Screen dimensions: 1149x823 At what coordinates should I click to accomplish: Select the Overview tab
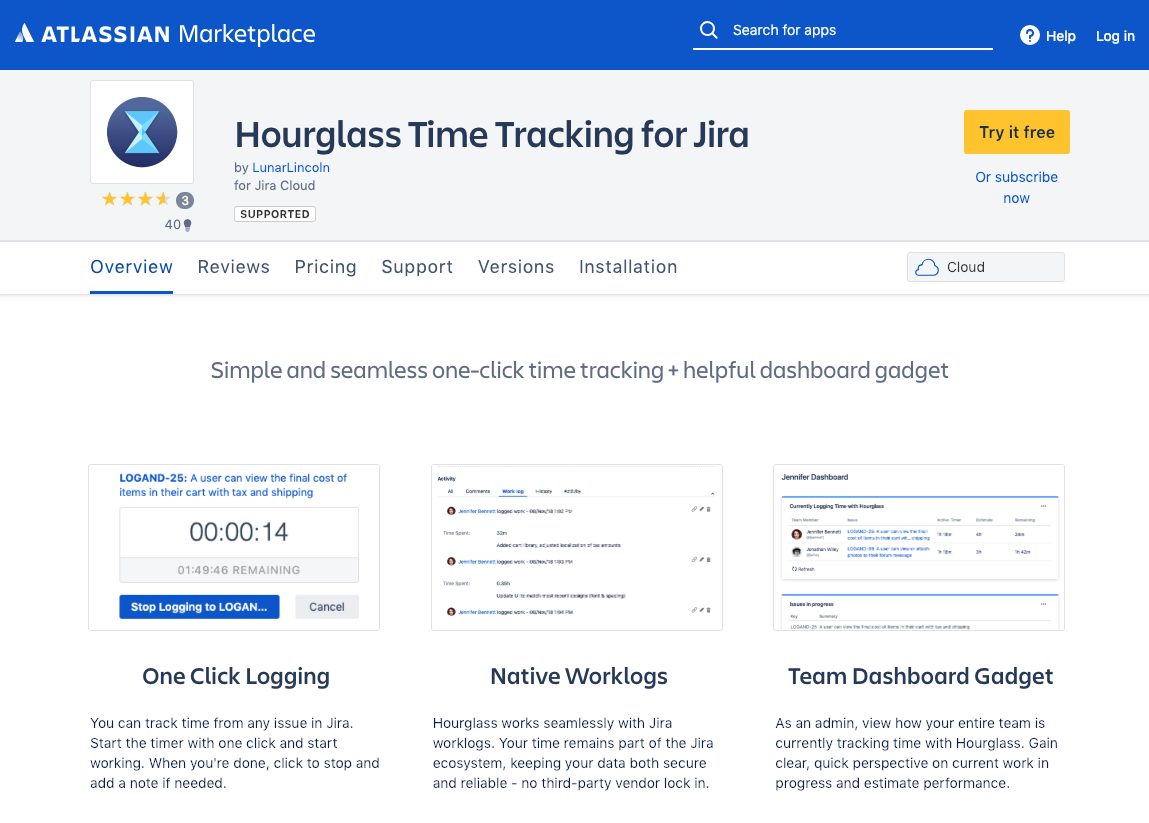coord(131,267)
